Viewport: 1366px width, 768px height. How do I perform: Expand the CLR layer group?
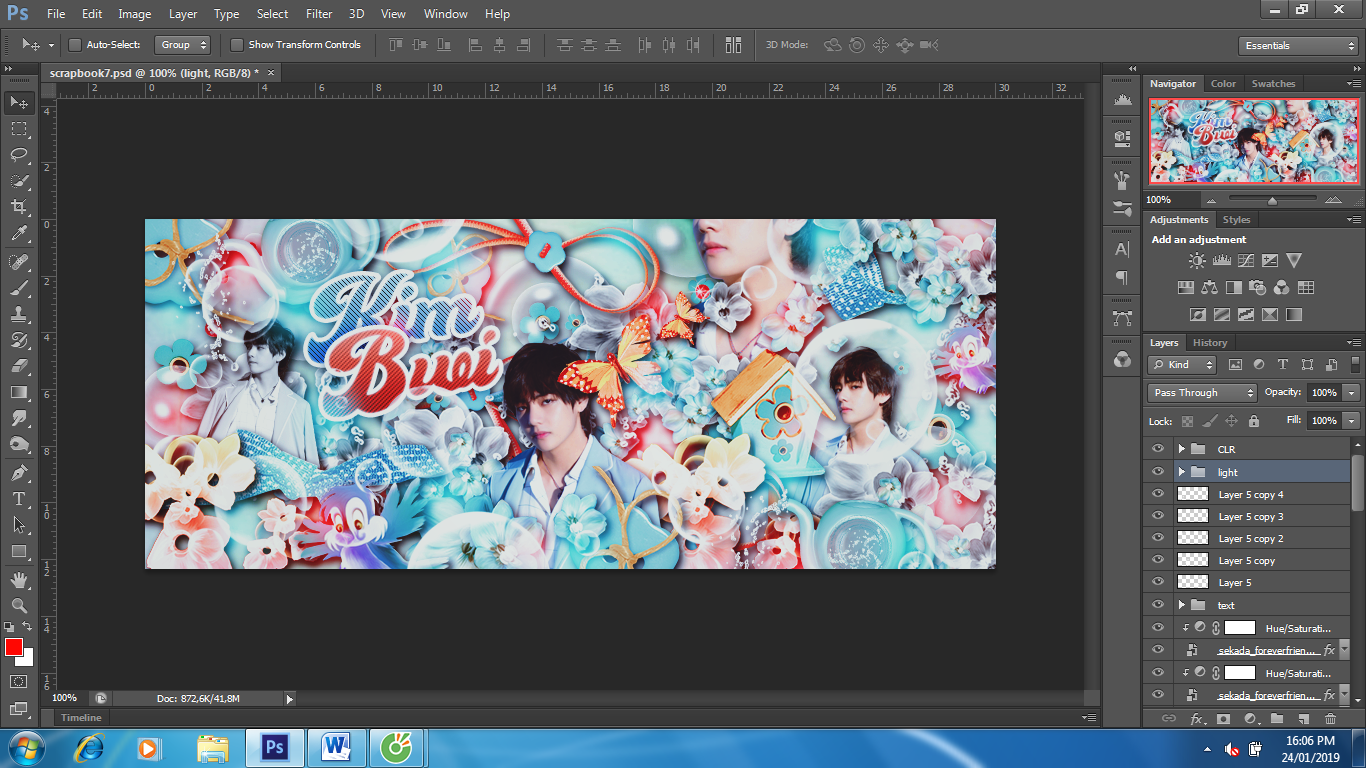(x=1181, y=449)
